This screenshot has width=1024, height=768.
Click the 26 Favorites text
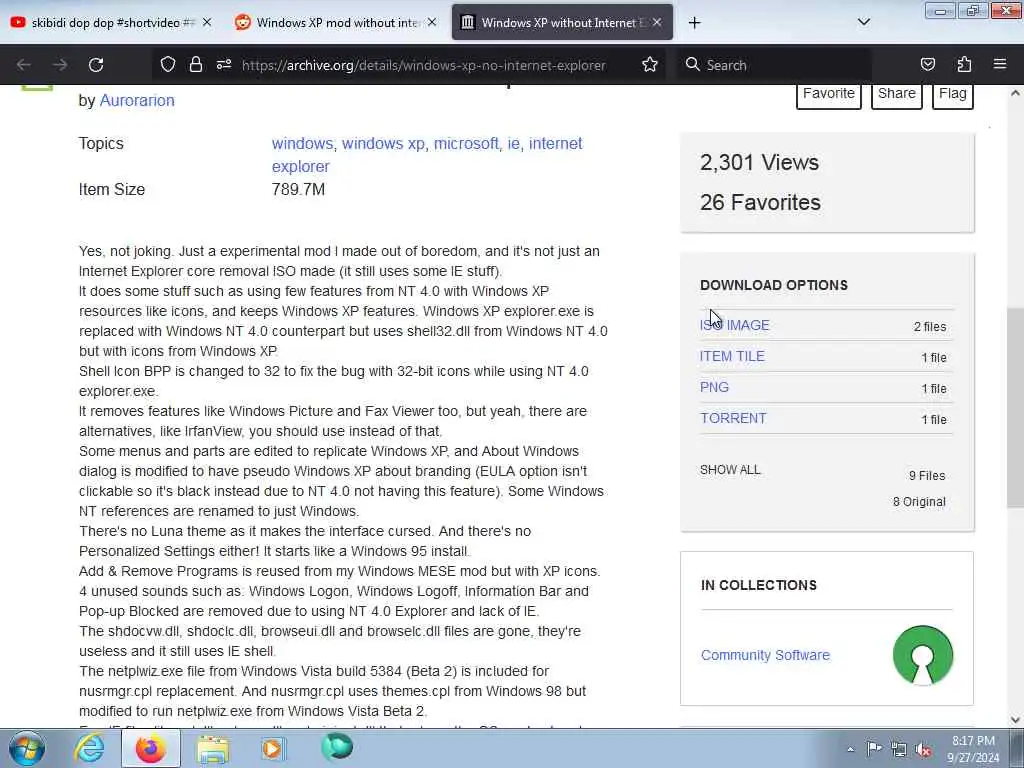point(760,202)
